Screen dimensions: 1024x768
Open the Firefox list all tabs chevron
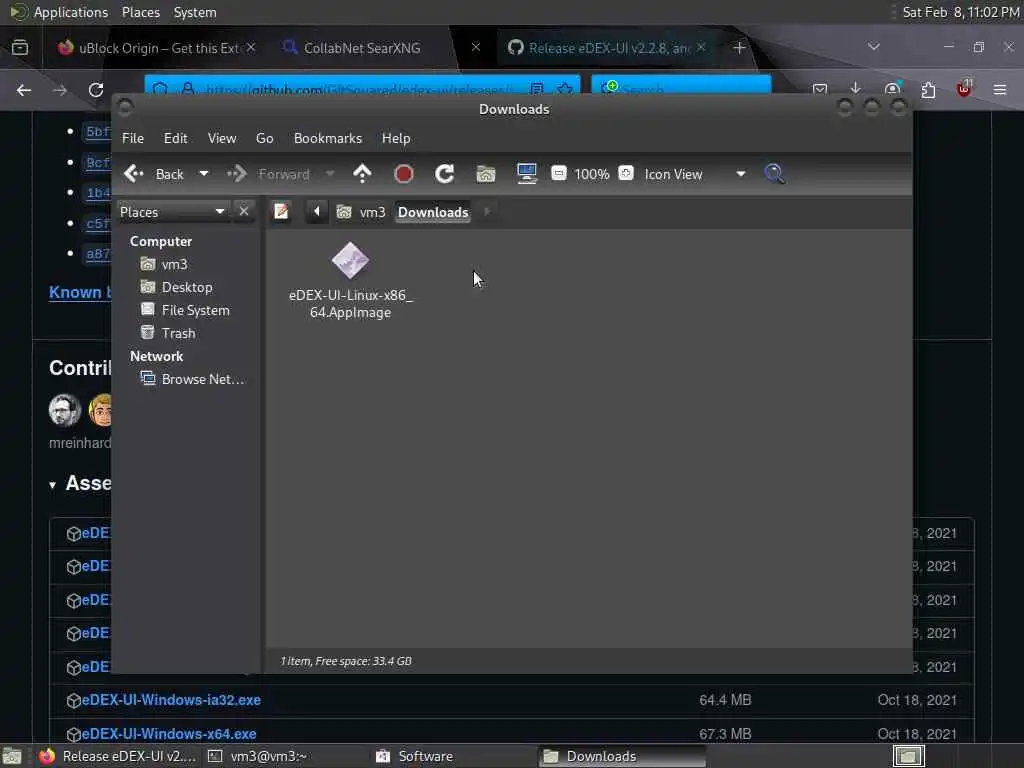click(874, 47)
